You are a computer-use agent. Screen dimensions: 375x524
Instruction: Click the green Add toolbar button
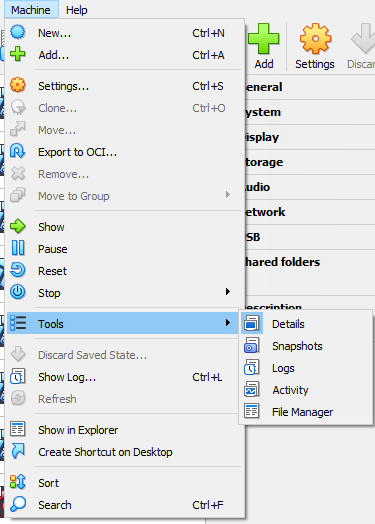pyautogui.click(x=264, y=46)
